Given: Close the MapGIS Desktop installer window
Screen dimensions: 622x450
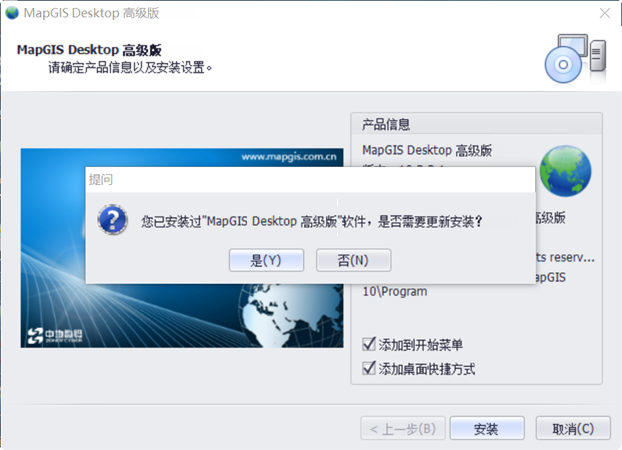Looking at the screenshot, I should (x=605, y=13).
